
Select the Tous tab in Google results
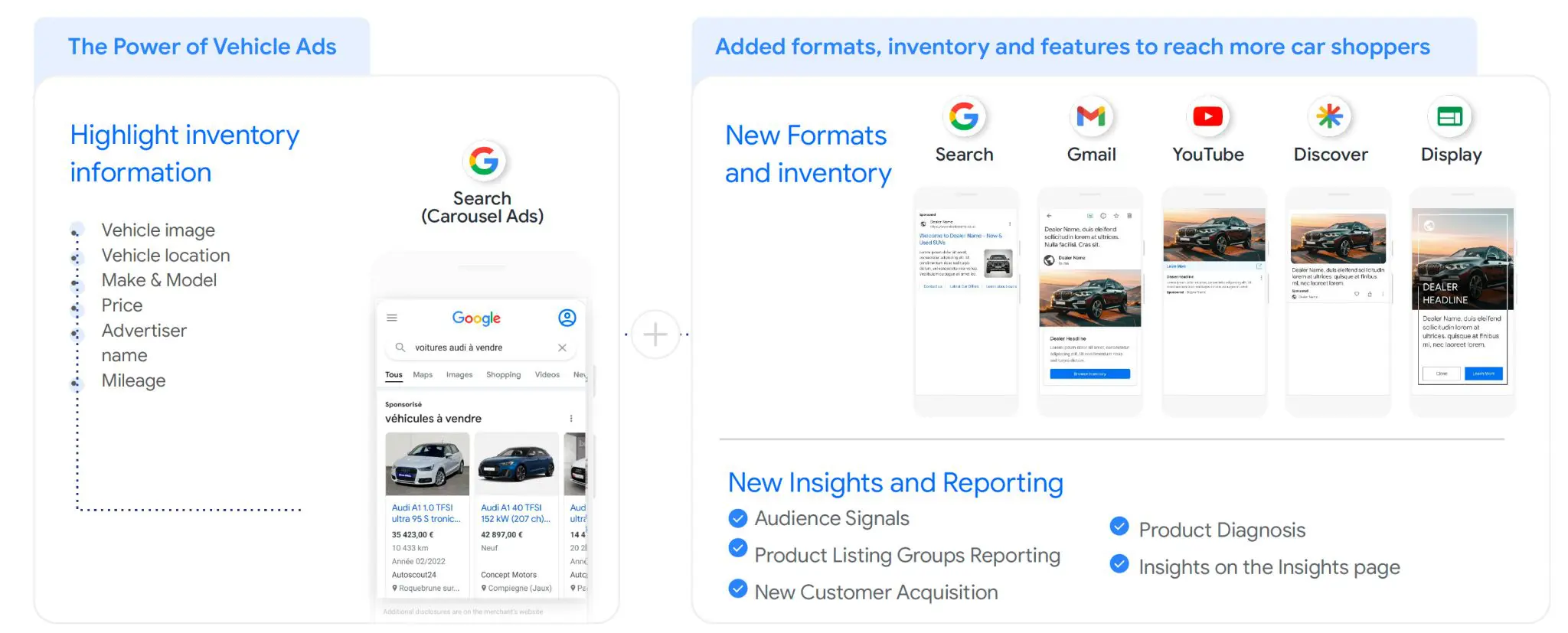[x=394, y=375]
